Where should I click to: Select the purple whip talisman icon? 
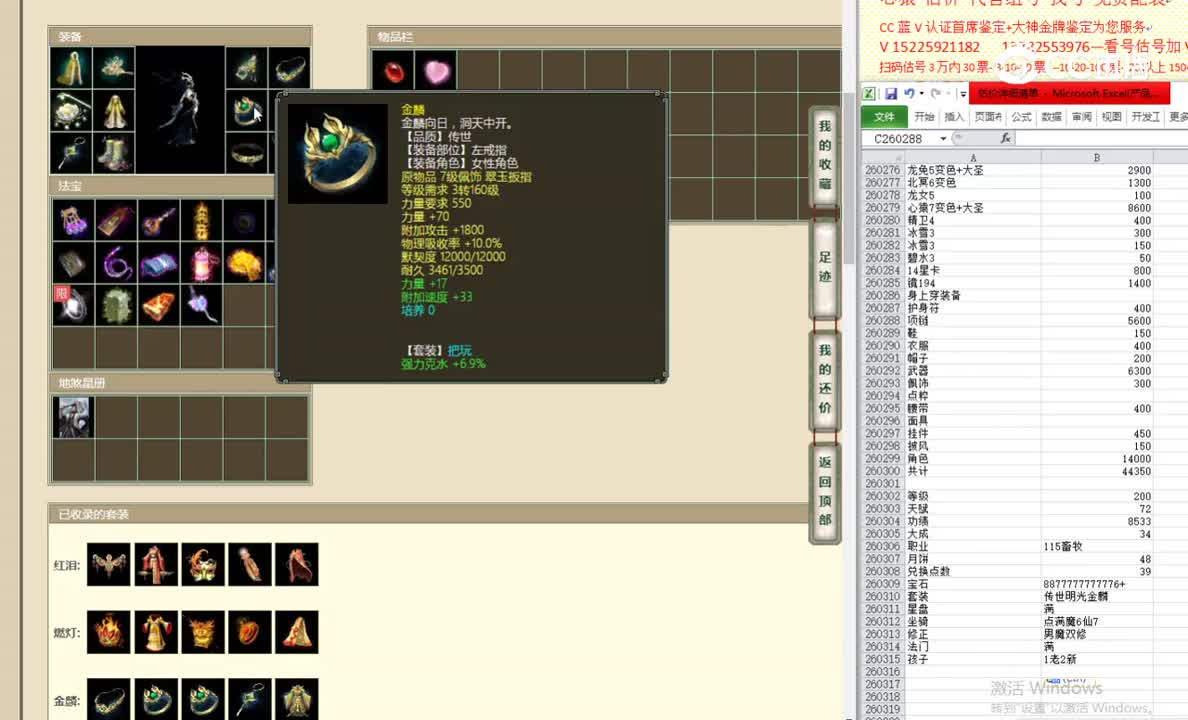116,263
